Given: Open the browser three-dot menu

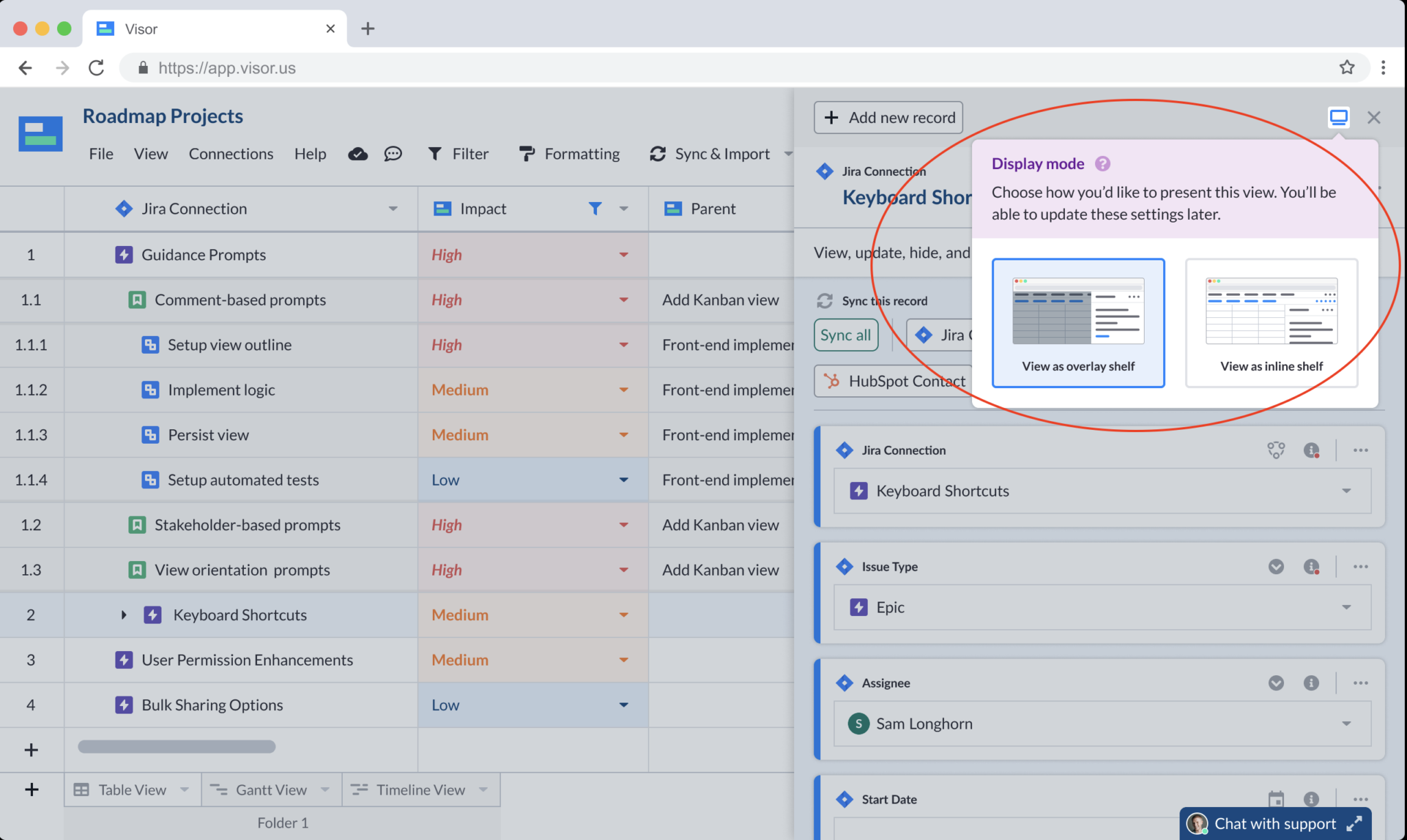Looking at the screenshot, I should pos(1383,67).
